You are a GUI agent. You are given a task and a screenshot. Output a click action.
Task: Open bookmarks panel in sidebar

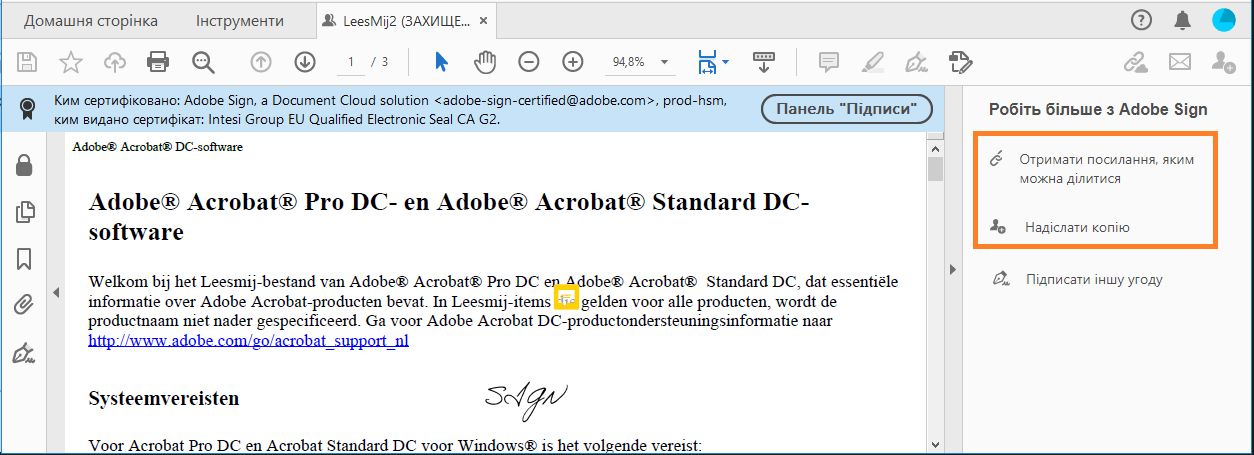pos(24,259)
